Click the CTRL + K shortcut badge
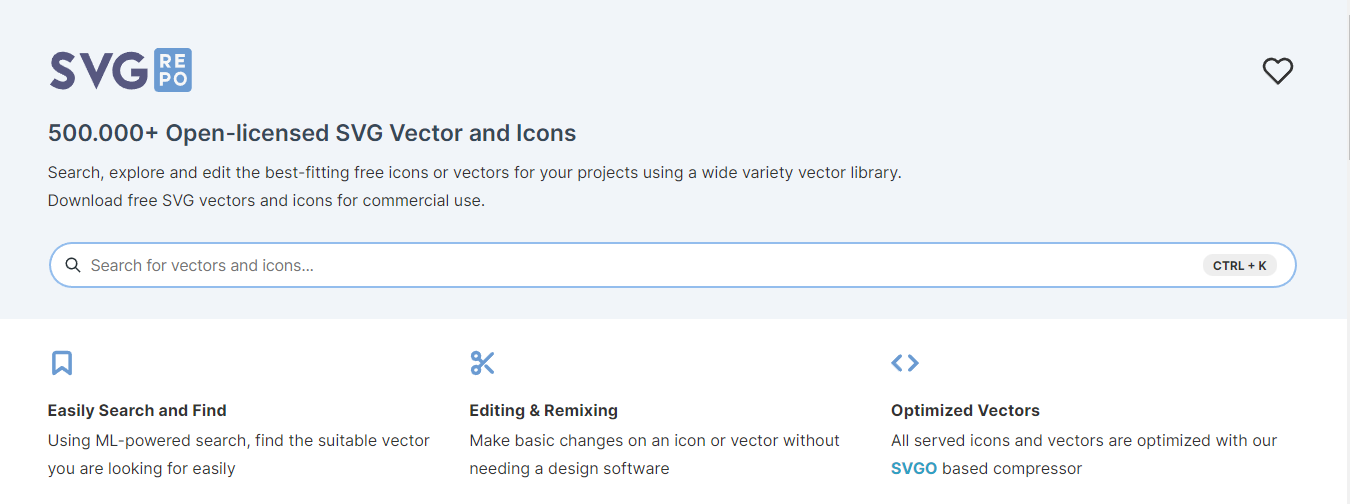This screenshot has width=1350, height=504. click(1239, 266)
